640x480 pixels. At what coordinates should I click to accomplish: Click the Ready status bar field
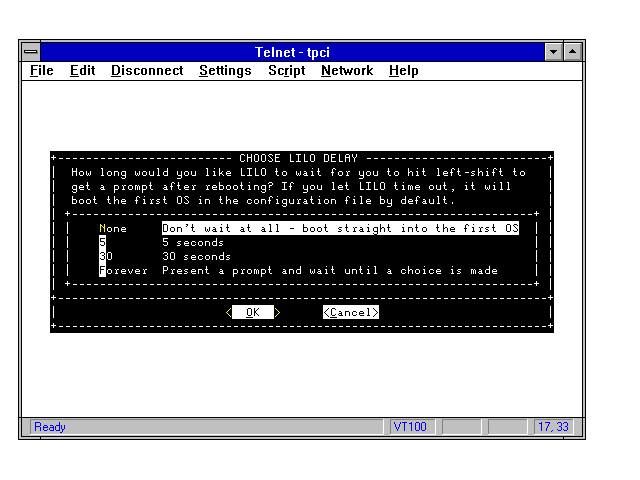pyautogui.click(x=205, y=427)
